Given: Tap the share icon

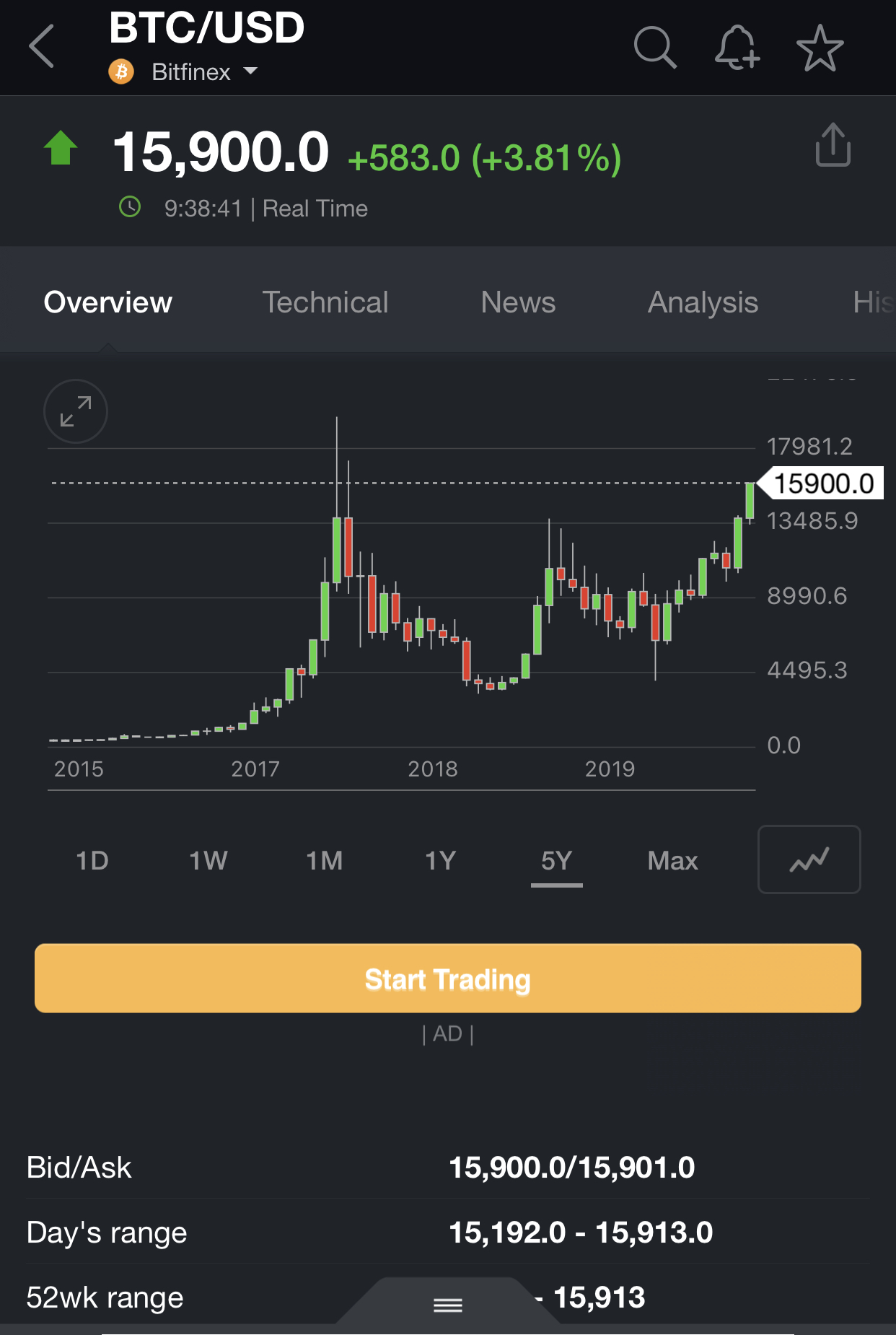Looking at the screenshot, I should tap(833, 144).
